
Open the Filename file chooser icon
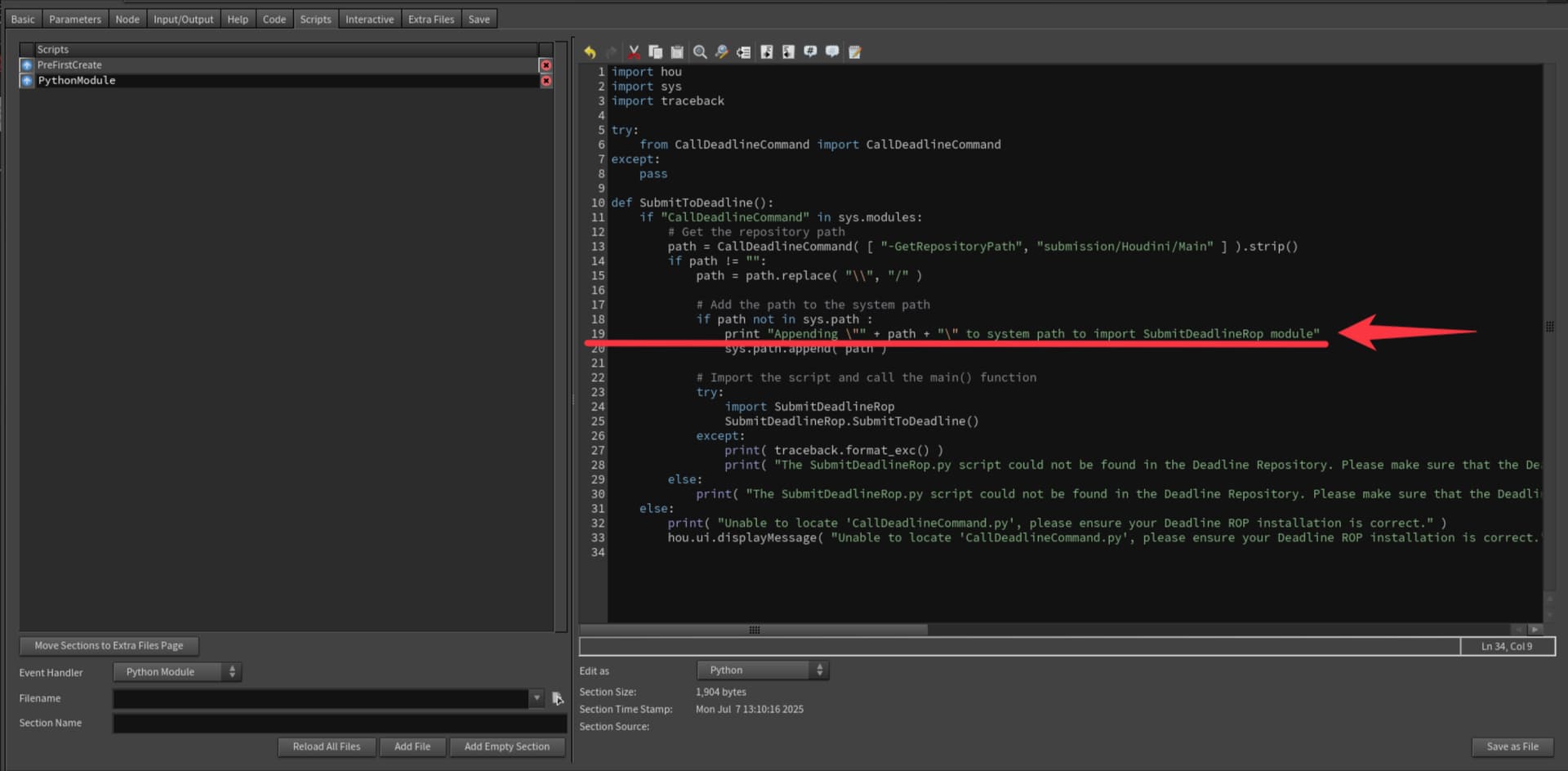coord(558,699)
